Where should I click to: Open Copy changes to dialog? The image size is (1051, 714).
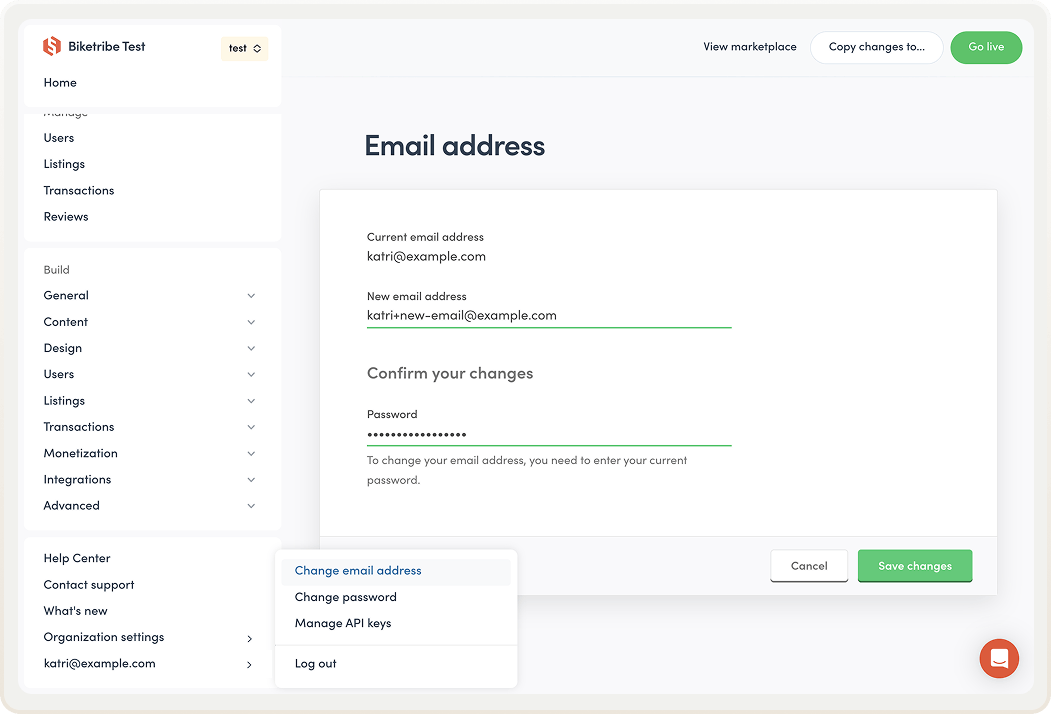point(876,47)
